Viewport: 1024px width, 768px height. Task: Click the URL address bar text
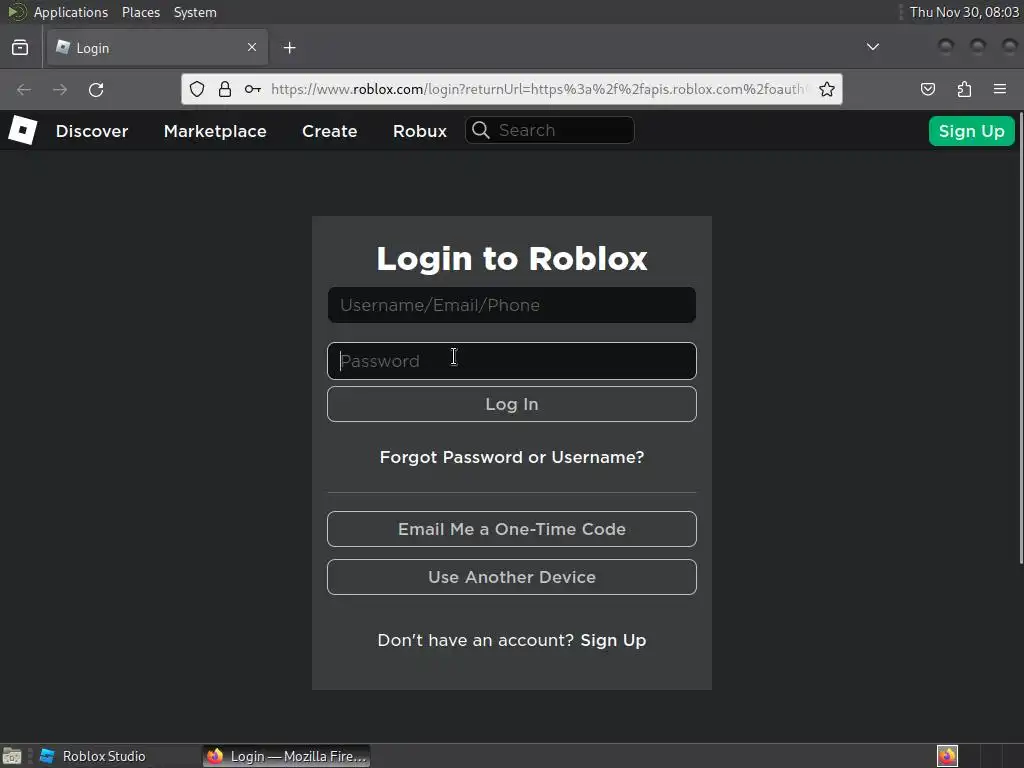537,89
